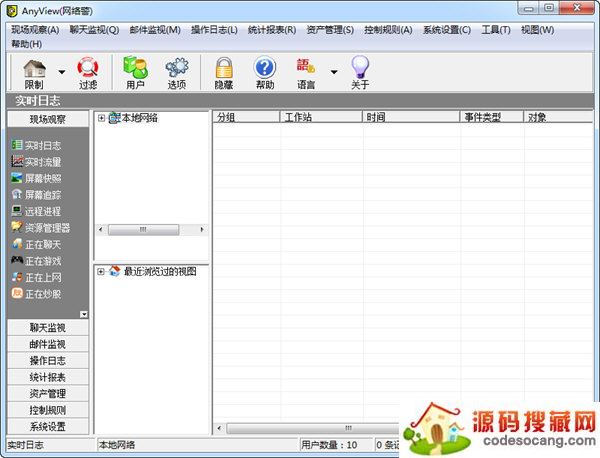600x458 pixels.
Task: Open 选项 (Options) gears icon
Action: pos(177,72)
